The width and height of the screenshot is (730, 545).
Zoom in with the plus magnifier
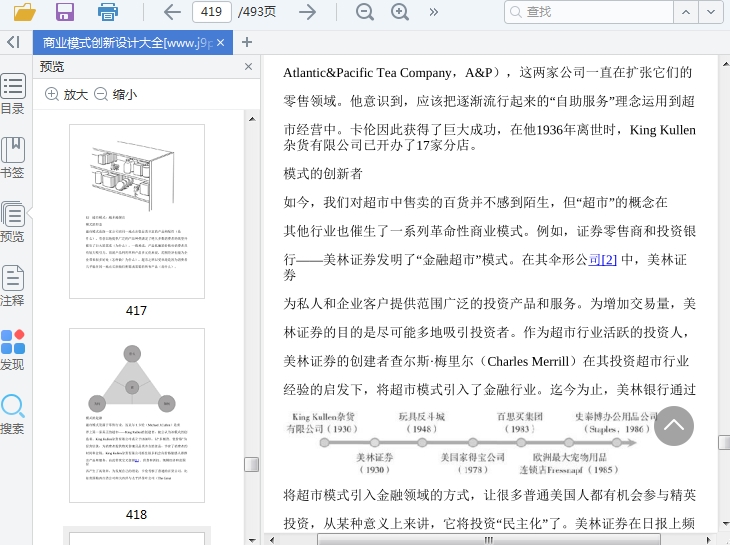coord(400,12)
